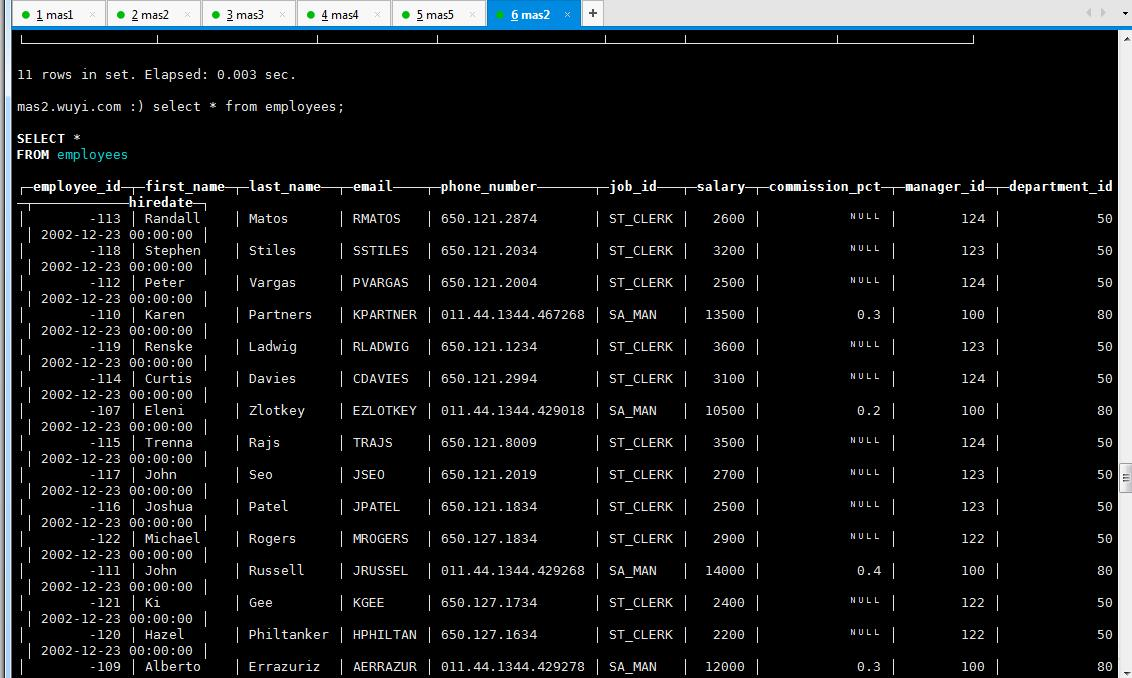The image size is (1132, 678).
Task: Click the first name 'Trenna'
Action: [168, 443]
